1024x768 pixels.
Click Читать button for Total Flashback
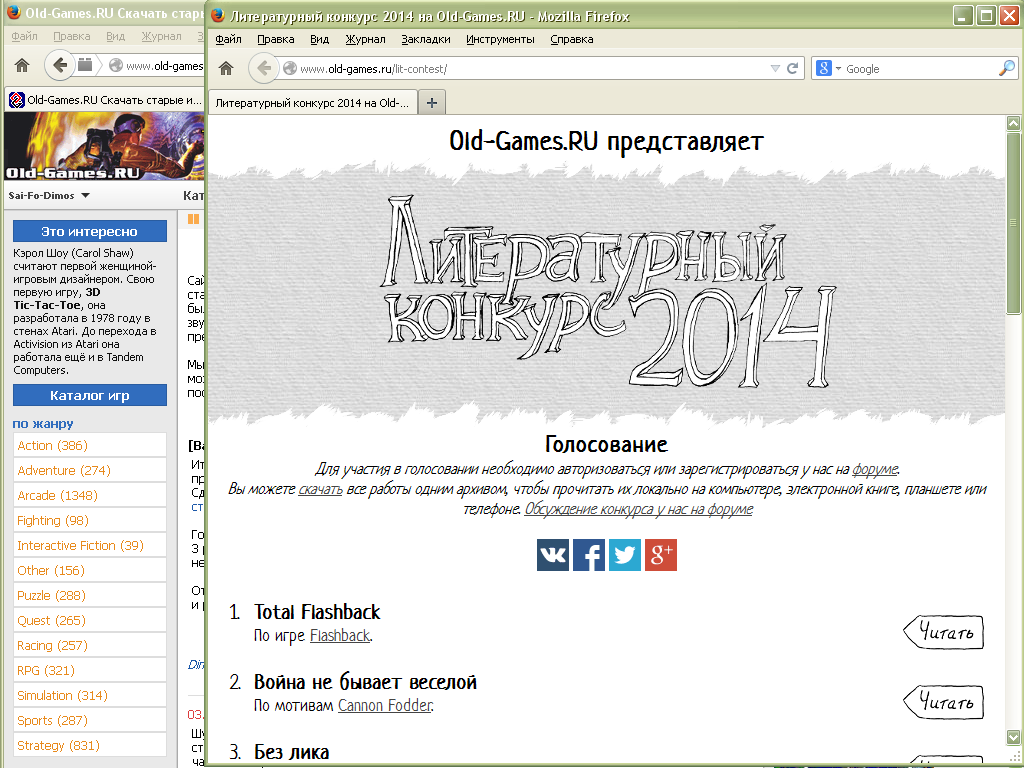[x=944, y=632]
